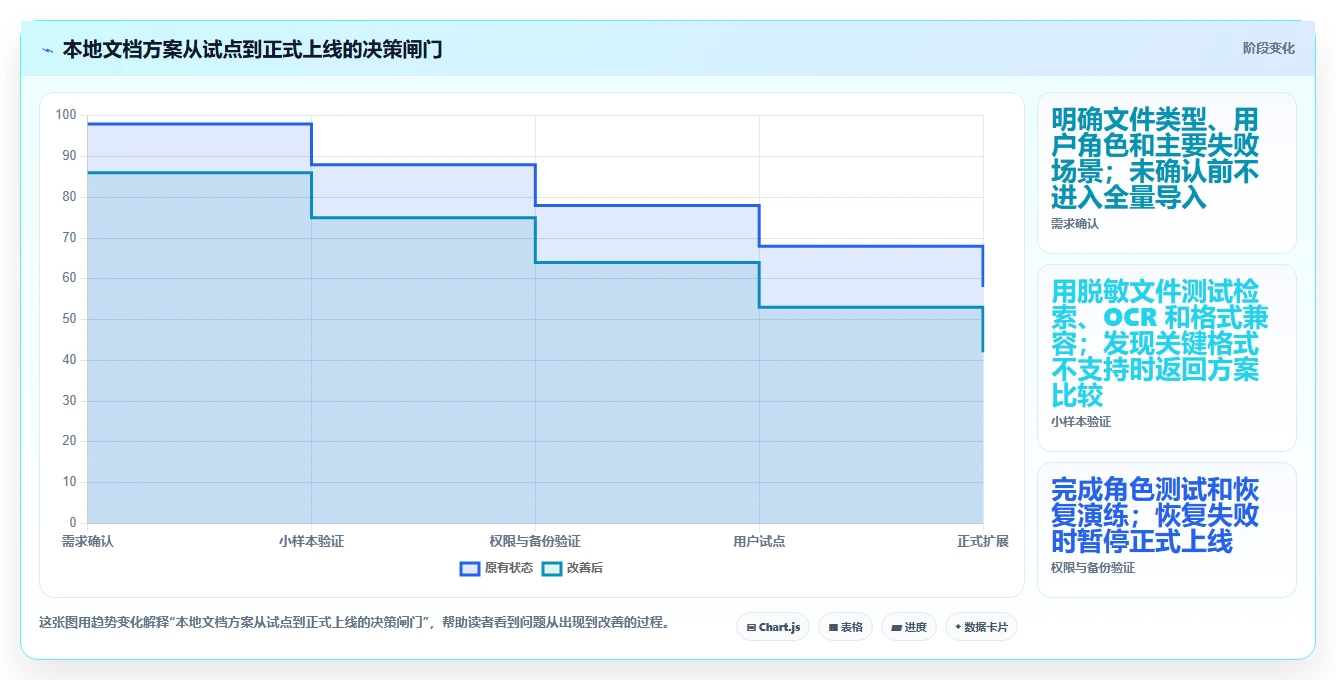Viewport: 1336px width, 680px height.
Task: Click the 需求确认 x-axis label
Action: pyautogui.click(x=88, y=541)
